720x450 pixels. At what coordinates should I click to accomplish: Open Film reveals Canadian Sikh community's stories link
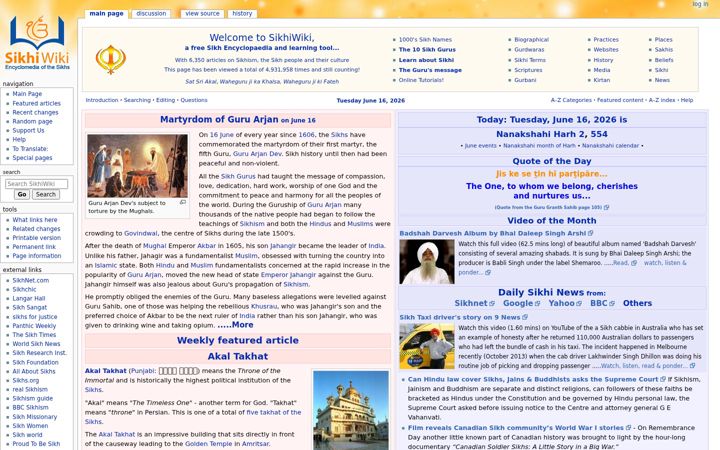516,428
